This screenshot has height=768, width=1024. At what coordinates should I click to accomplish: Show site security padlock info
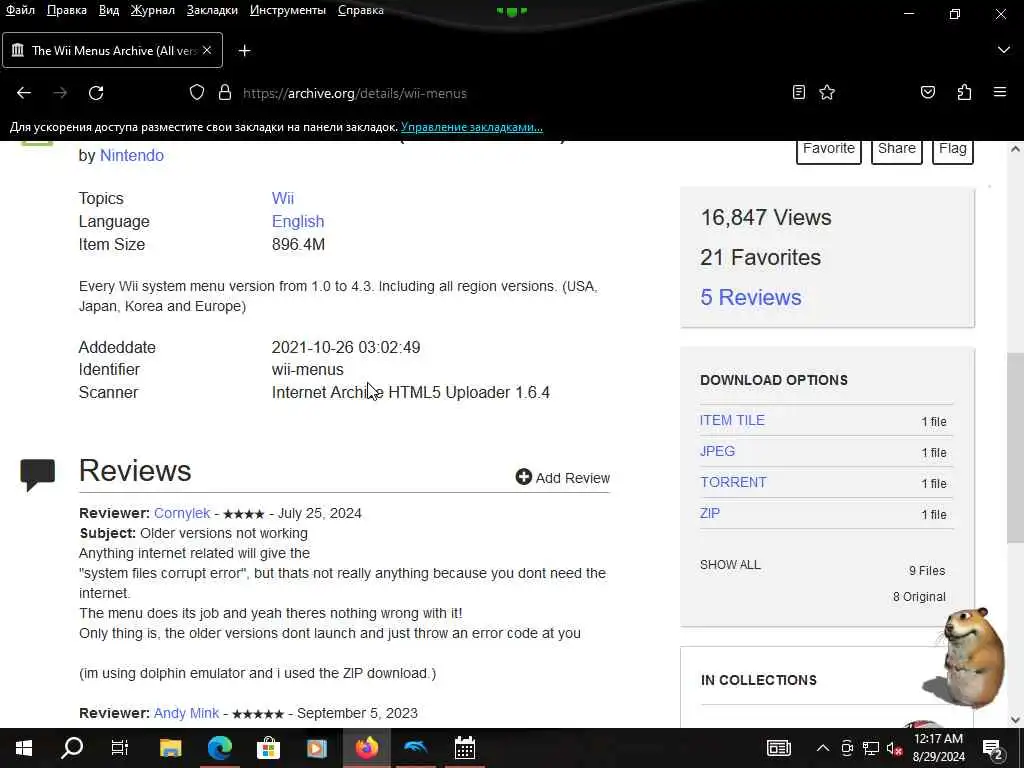(225, 93)
